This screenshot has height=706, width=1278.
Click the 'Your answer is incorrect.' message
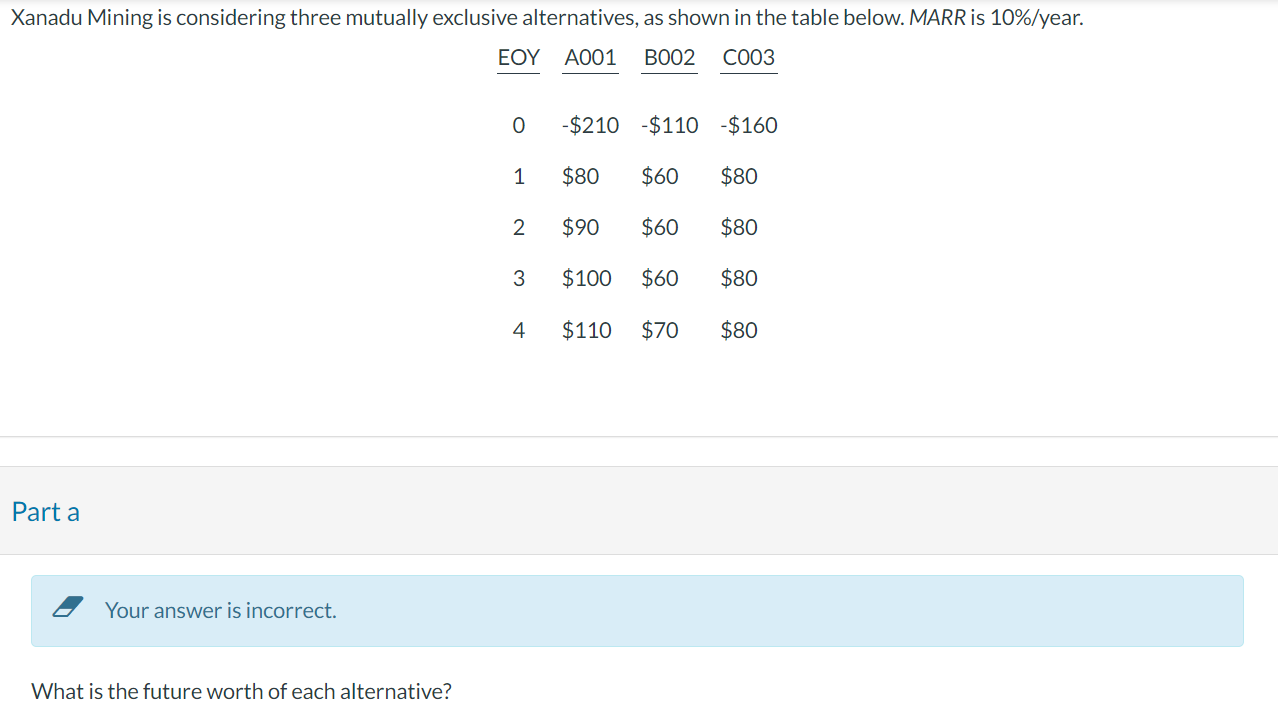(x=221, y=610)
